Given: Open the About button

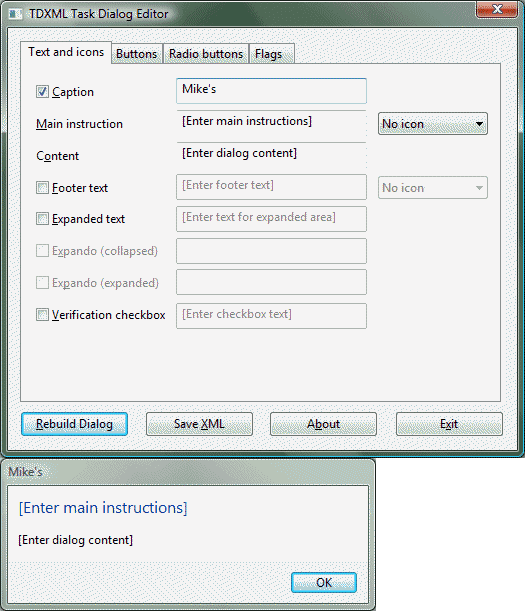Looking at the screenshot, I should [x=323, y=424].
